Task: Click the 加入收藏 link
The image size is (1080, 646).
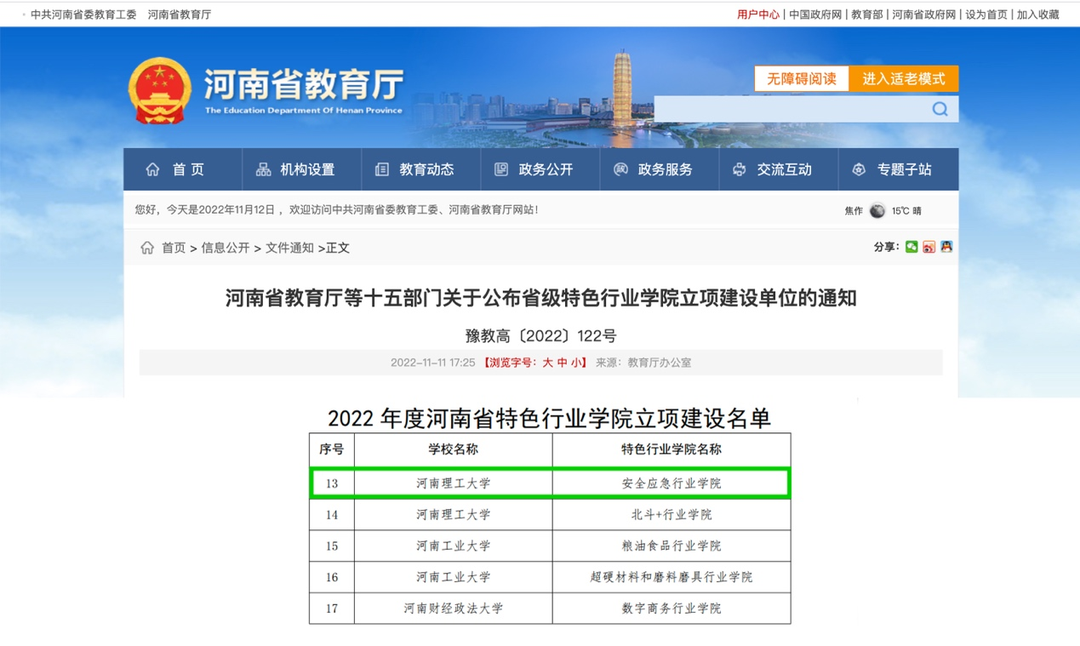Action: coord(1038,14)
